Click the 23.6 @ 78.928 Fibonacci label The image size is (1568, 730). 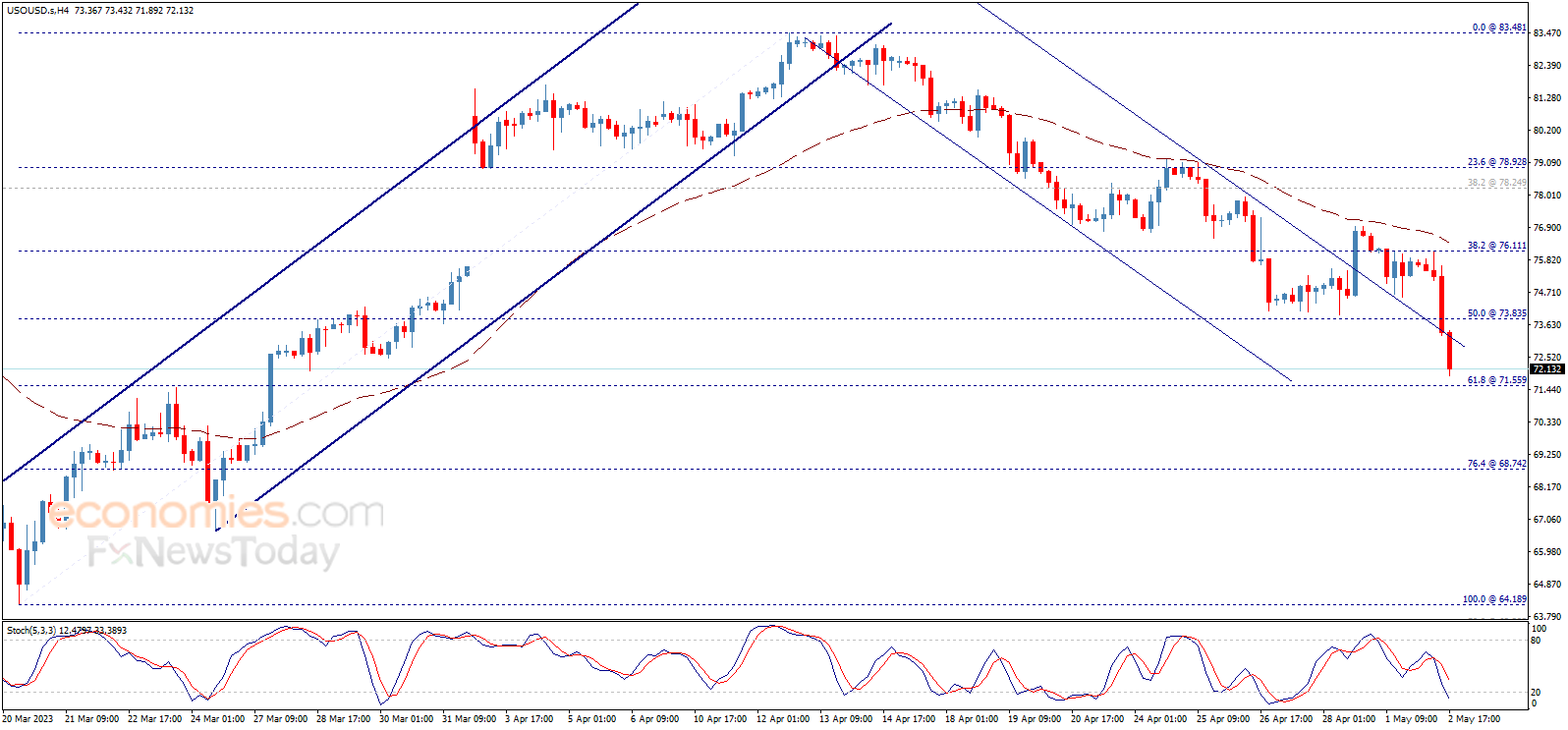point(1497,162)
